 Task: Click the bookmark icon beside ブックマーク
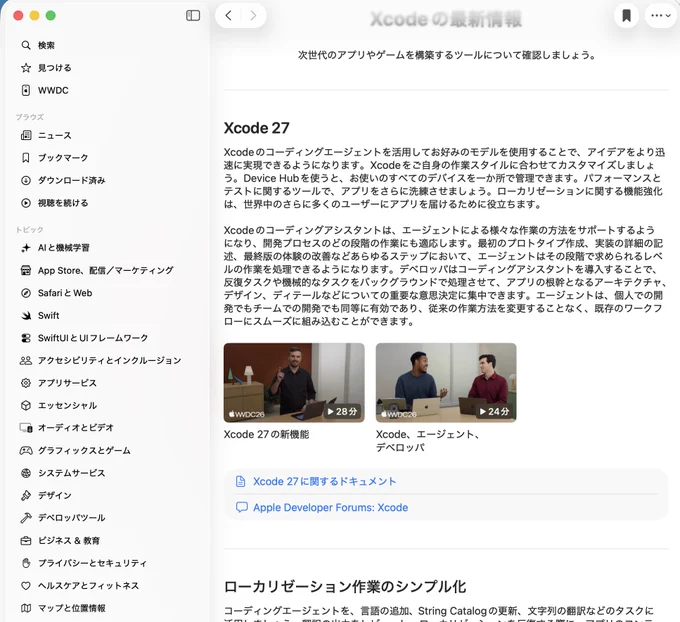click(x=26, y=157)
